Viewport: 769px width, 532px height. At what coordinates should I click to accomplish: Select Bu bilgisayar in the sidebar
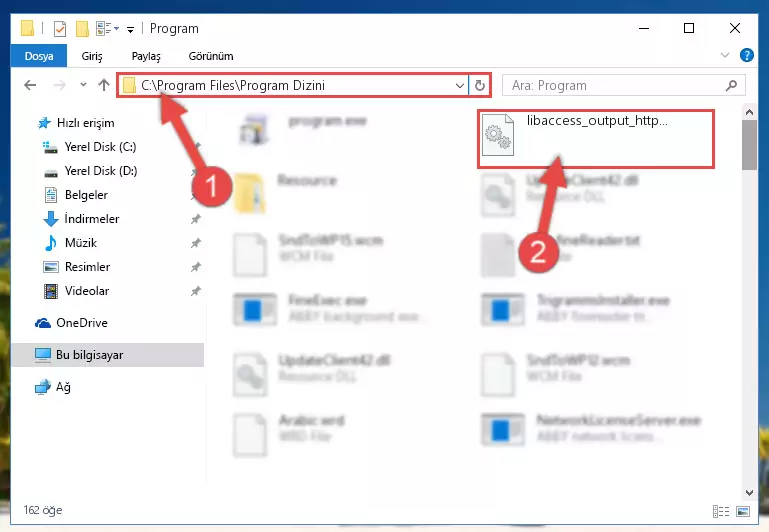108,355
